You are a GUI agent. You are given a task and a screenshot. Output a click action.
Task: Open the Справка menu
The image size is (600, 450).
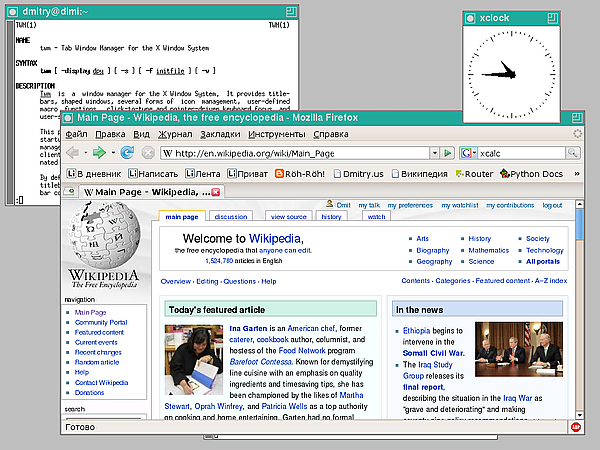point(331,134)
